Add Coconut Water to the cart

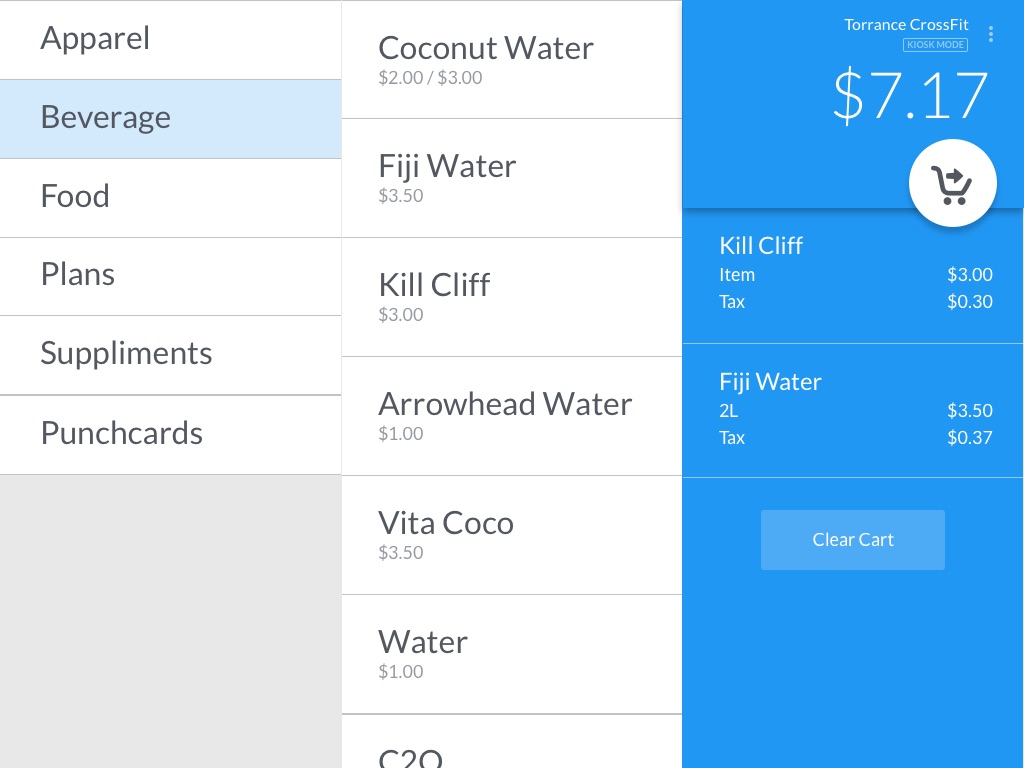click(511, 59)
